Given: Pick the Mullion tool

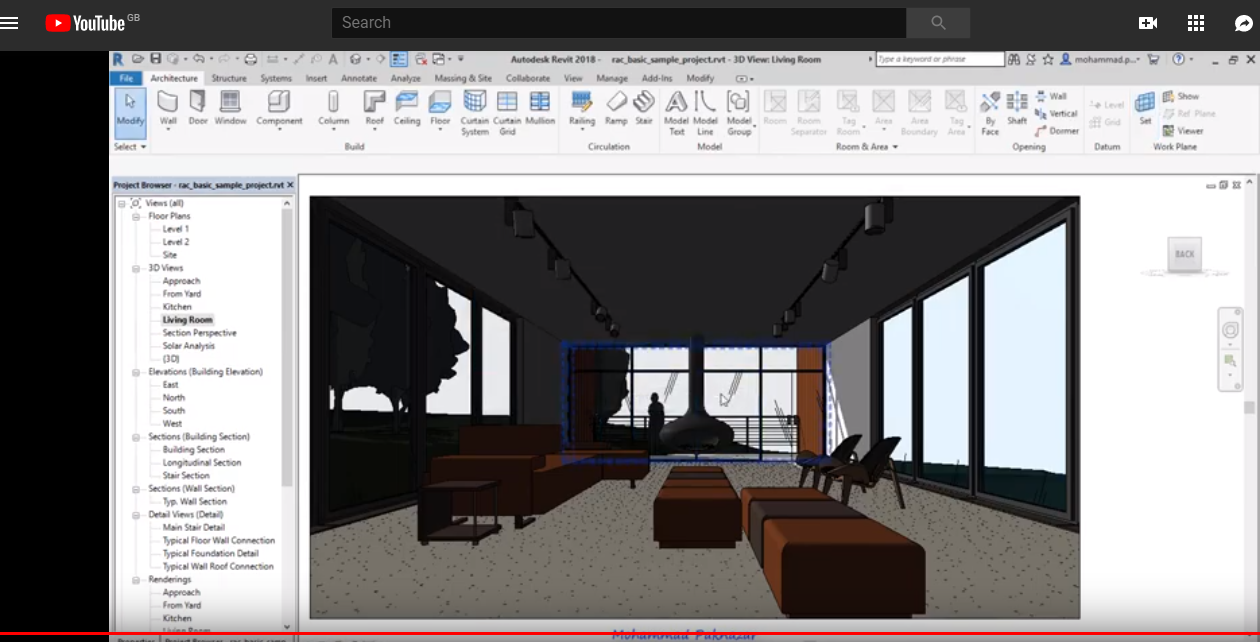Looking at the screenshot, I should pyautogui.click(x=540, y=109).
